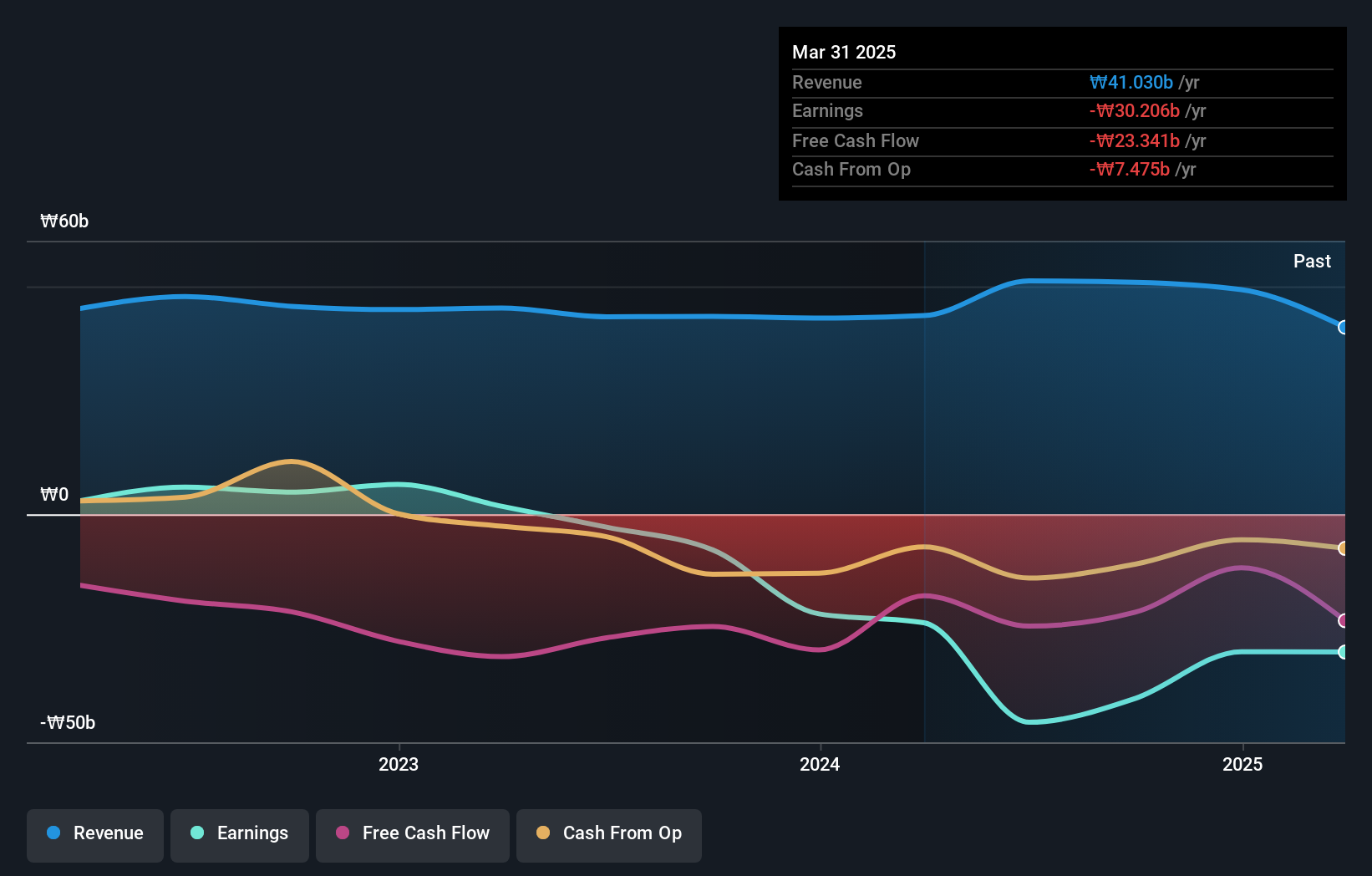Click the Cash From Op end-point marker
This screenshot has width=1372, height=876.
coord(1343,548)
